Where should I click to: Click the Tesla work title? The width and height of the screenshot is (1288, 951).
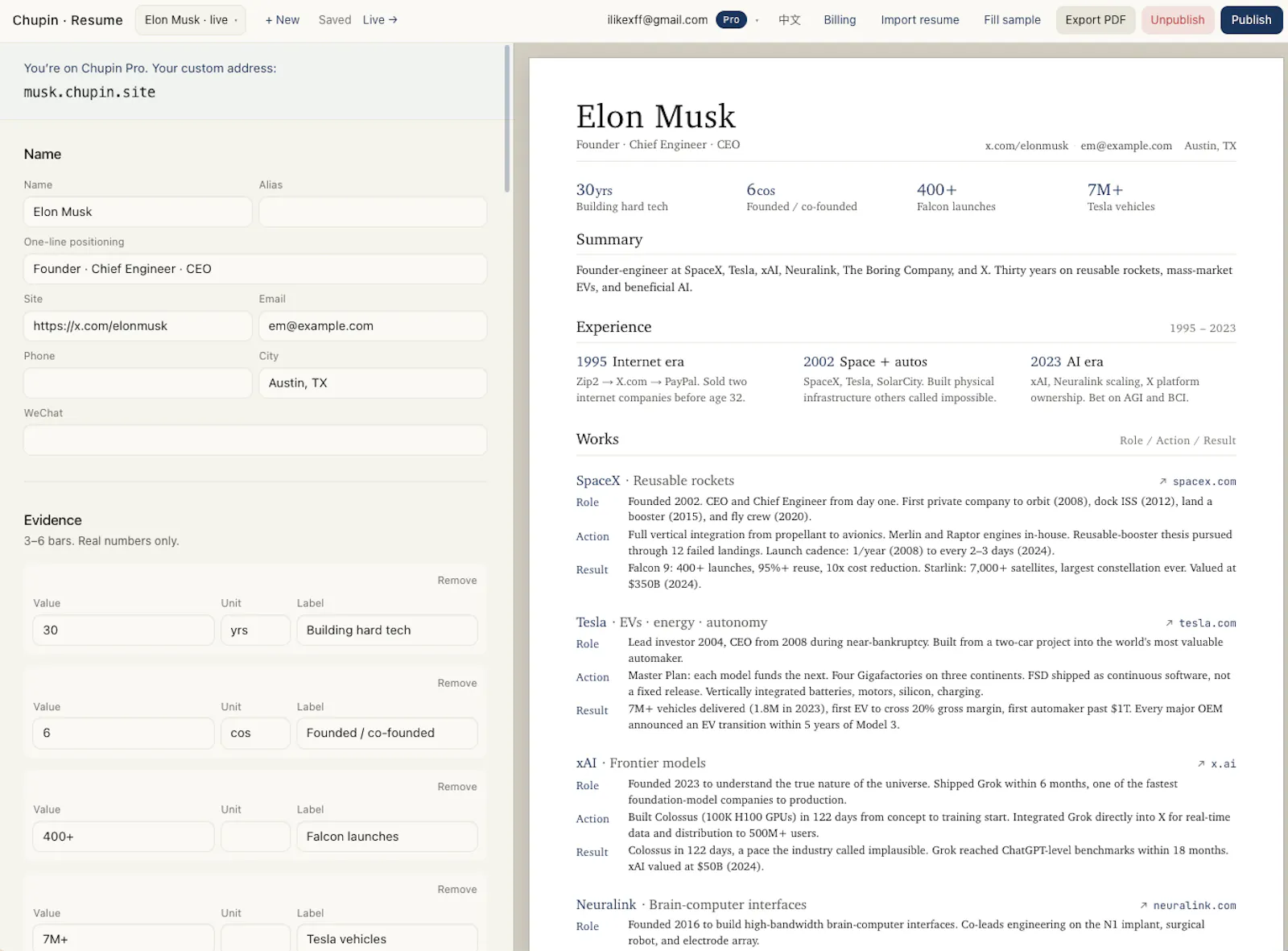(591, 622)
